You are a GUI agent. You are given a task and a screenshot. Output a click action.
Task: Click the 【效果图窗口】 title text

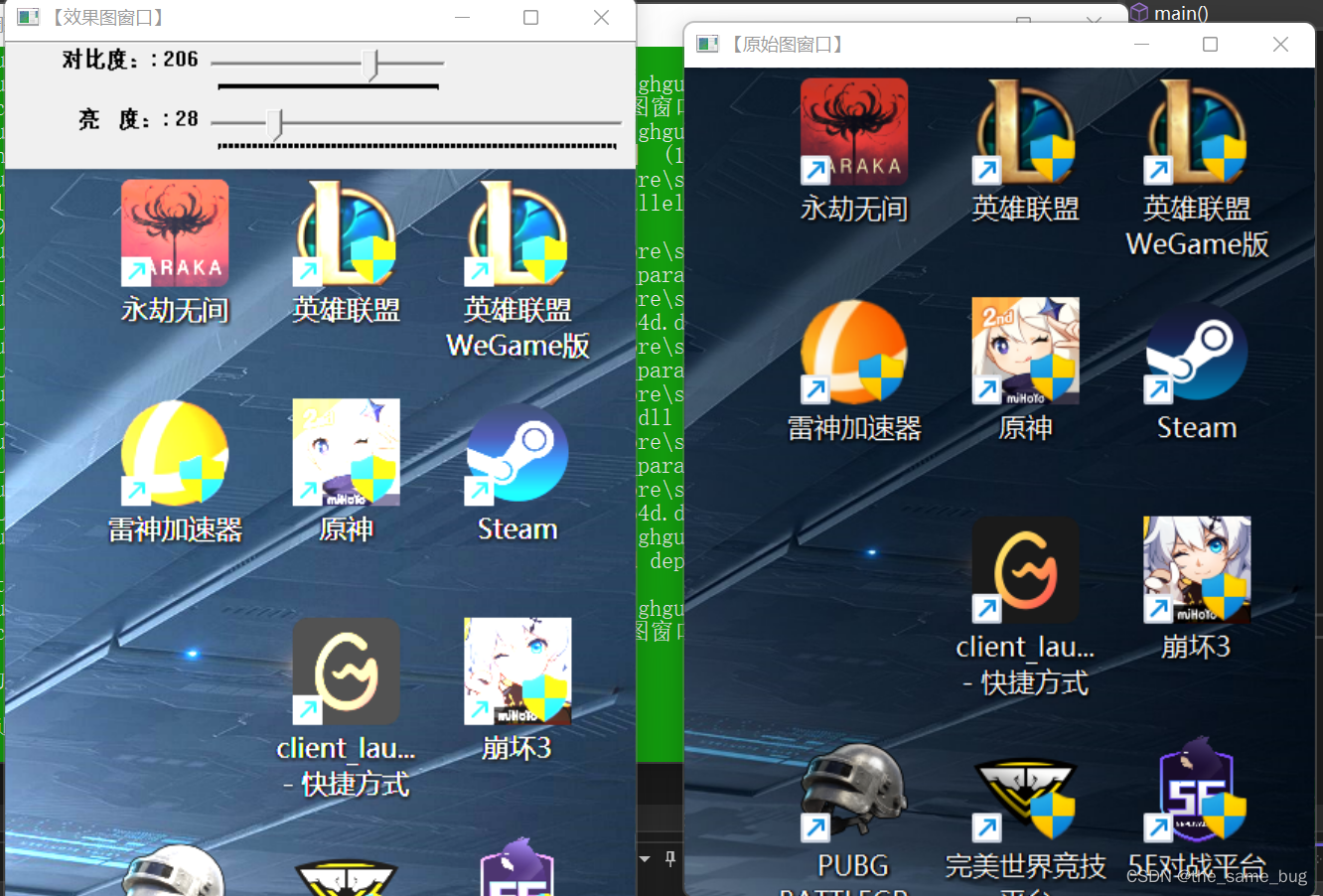(107, 17)
